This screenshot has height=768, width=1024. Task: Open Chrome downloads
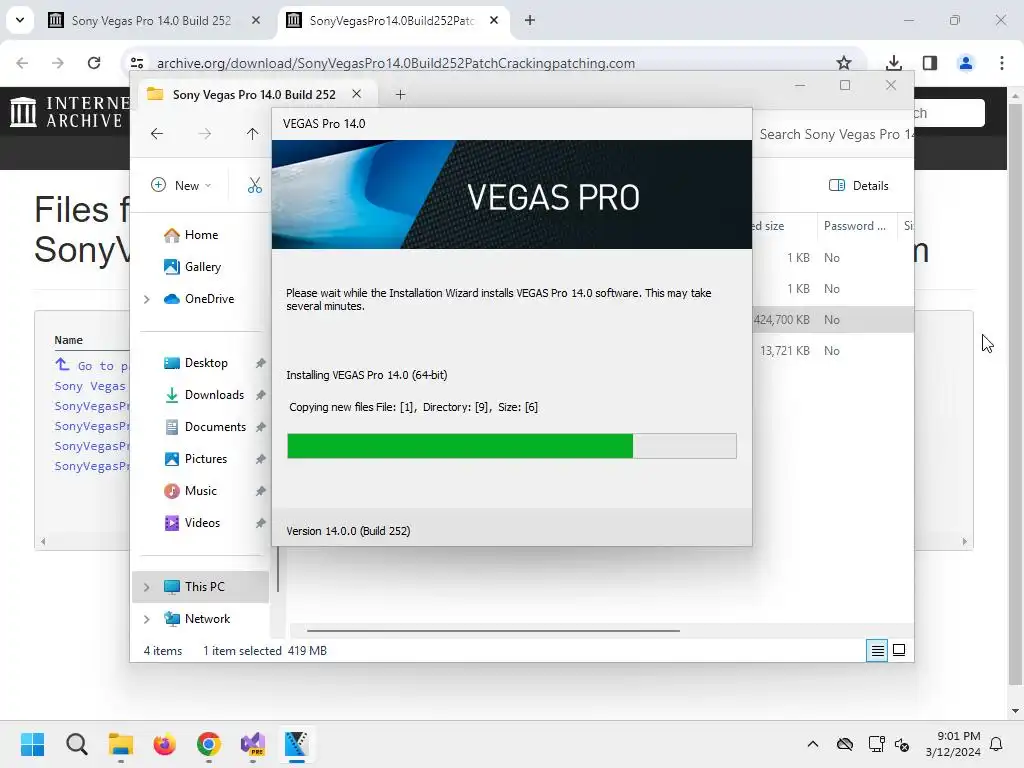click(x=894, y=63)
